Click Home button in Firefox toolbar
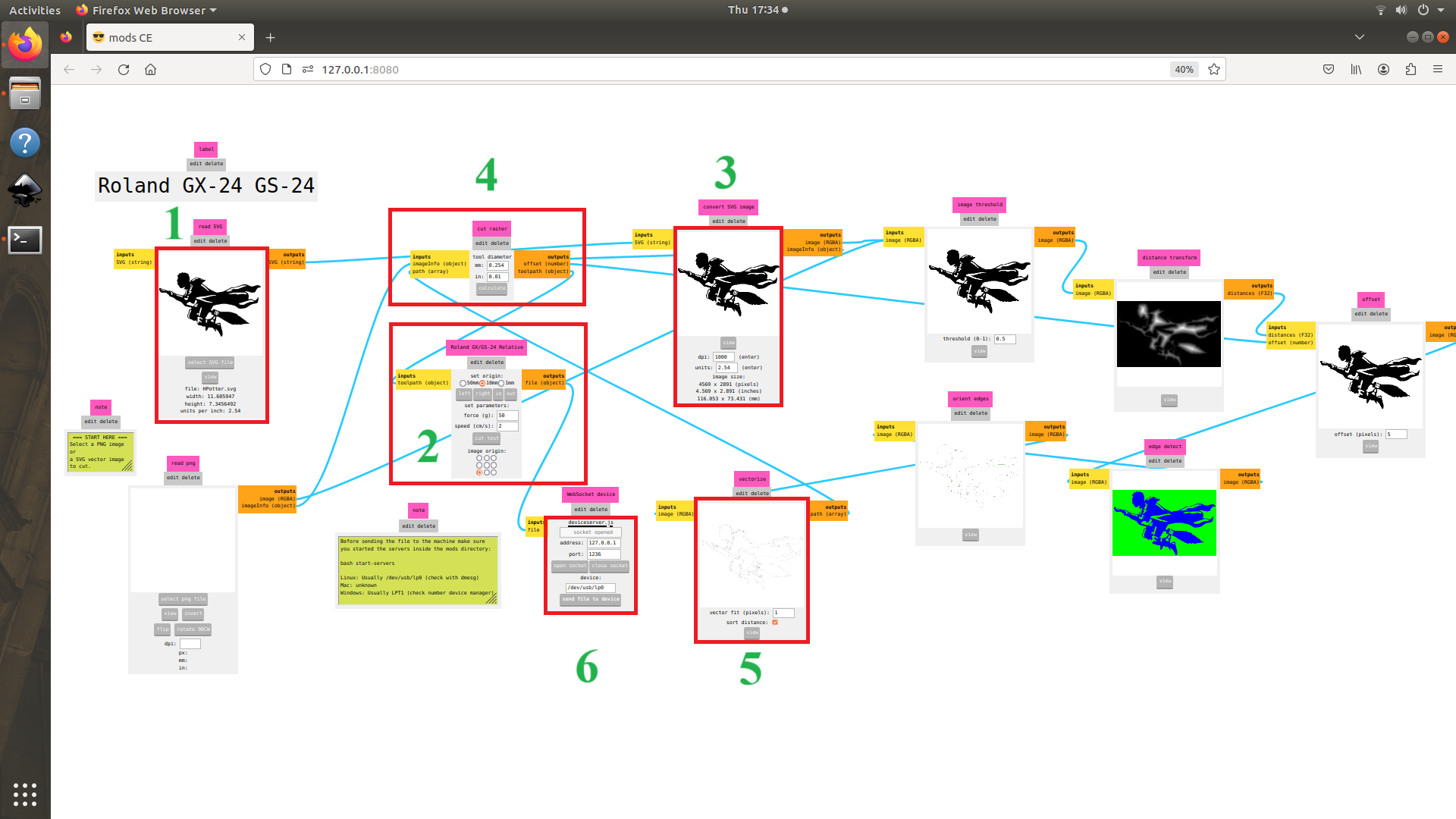Viewport: 1456px width, 819px height. 151,69
